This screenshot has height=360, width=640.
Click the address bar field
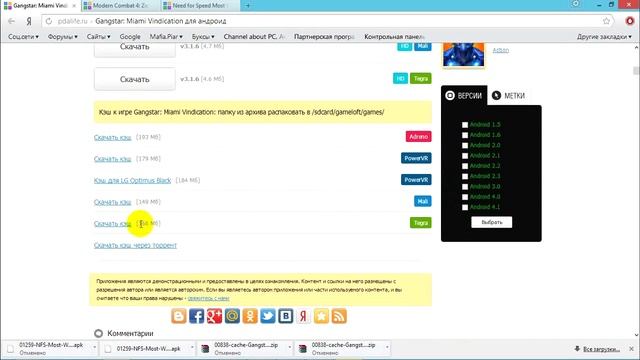coord(327,21)
